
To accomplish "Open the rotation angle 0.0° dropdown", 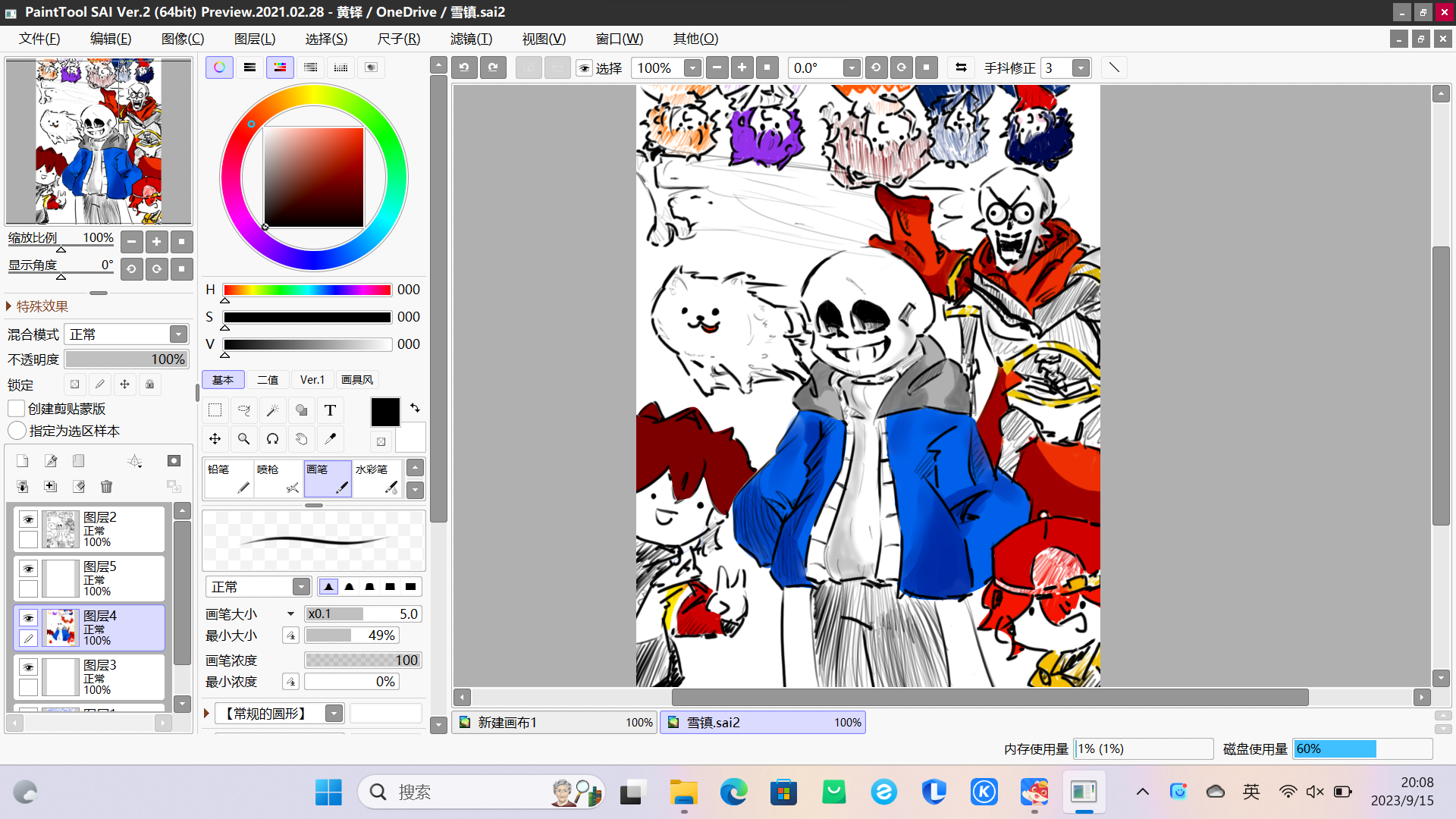I will 852,68.
